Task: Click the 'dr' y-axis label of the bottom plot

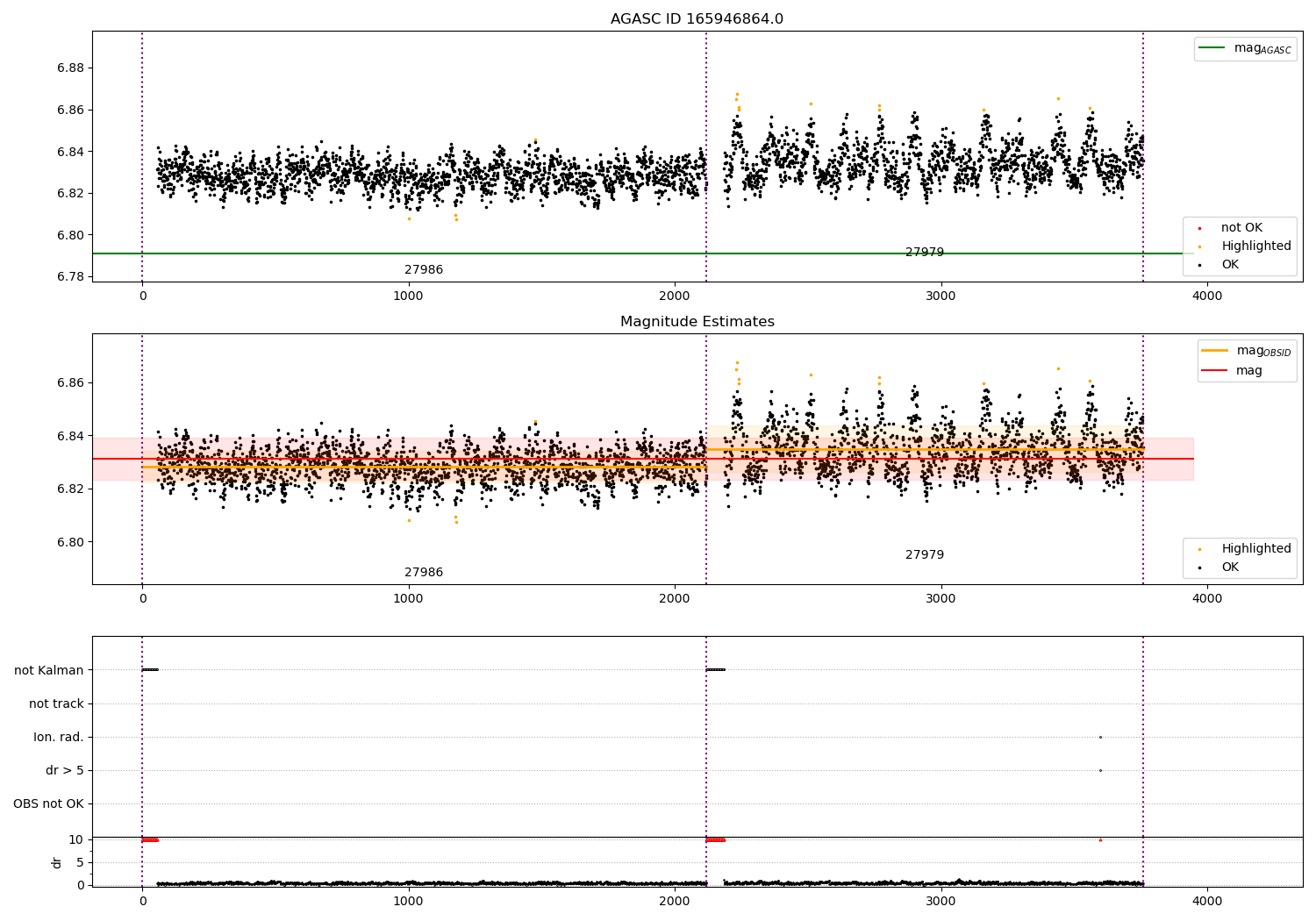Action: [x=57, y=862]
